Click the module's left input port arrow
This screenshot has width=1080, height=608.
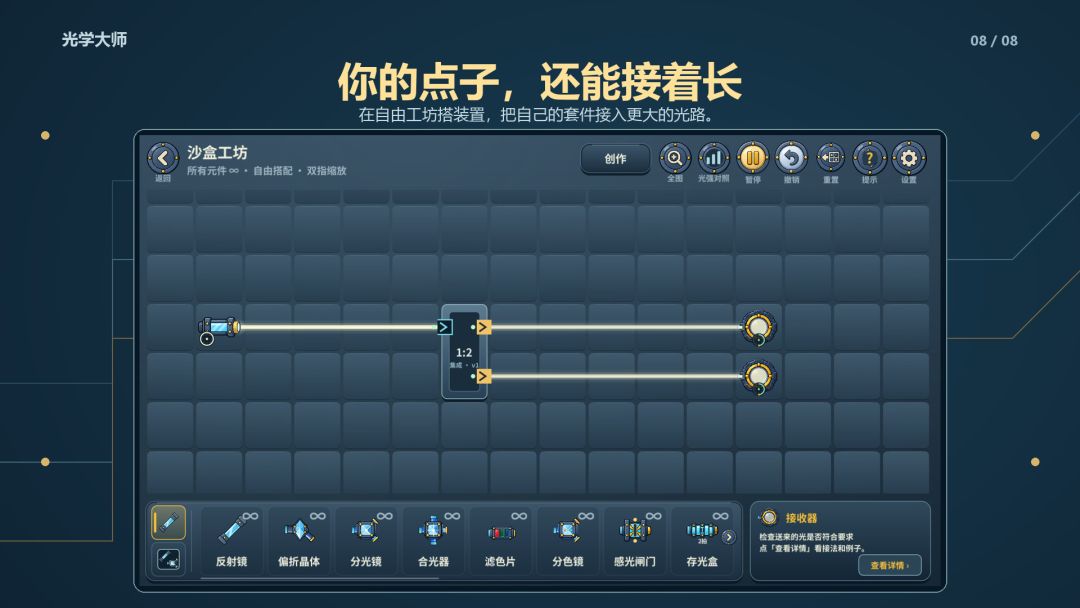click(x=445, y=327)
